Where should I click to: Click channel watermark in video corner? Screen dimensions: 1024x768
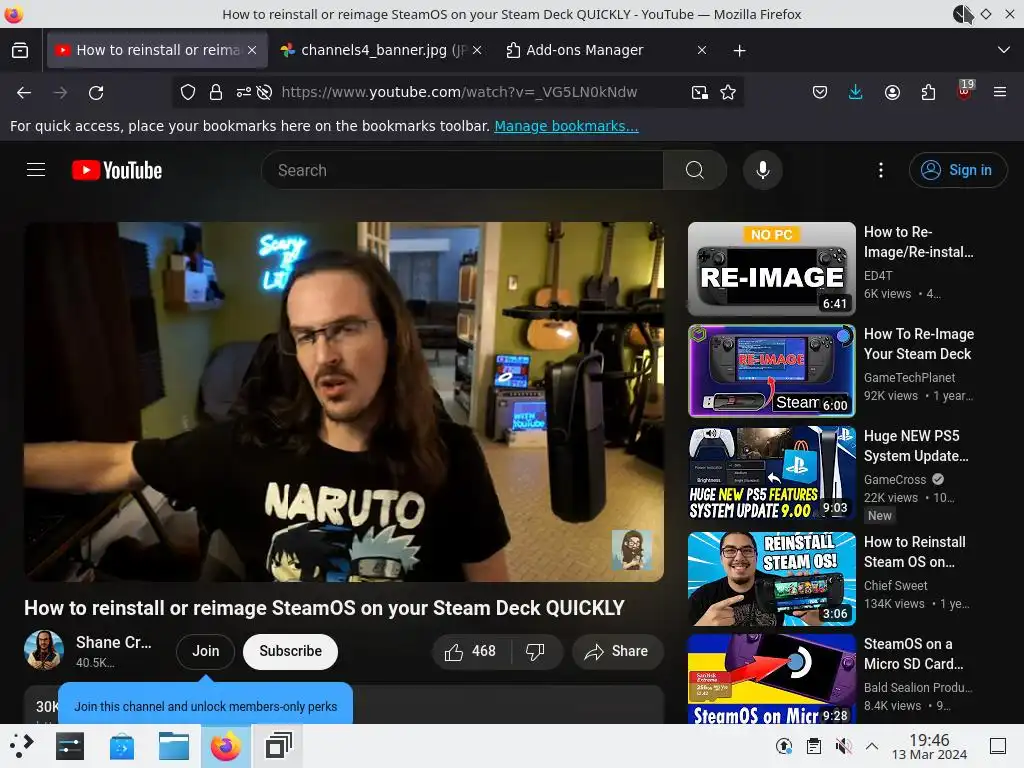click(630, 549)
